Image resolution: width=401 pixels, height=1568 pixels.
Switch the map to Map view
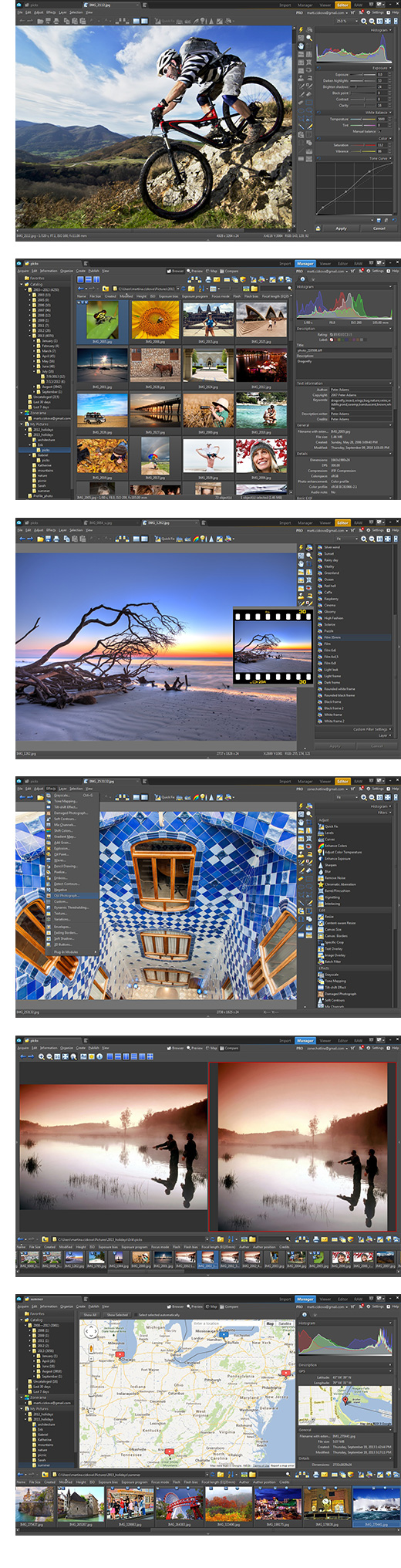(270, 1323)
